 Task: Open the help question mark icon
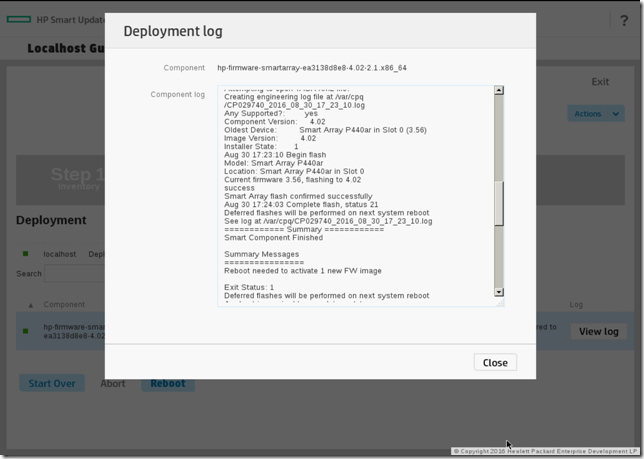(624, 20)
